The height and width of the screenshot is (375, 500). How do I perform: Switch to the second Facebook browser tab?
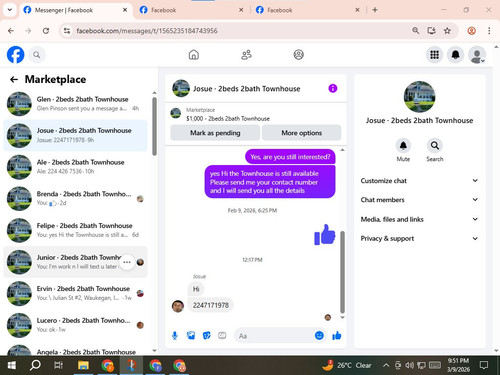[192, 10]
